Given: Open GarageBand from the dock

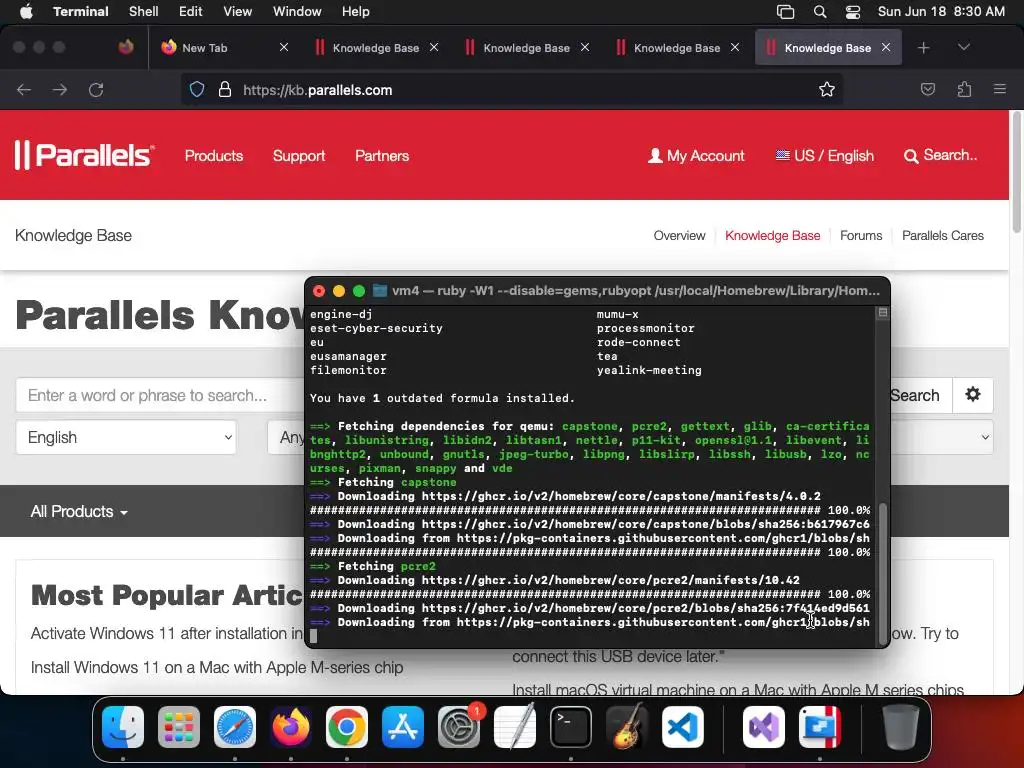Looking at the screenshot, I should (627, 727).
